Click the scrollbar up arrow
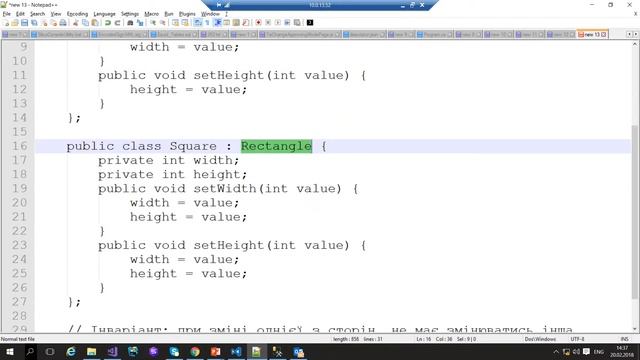Screen dimensions: 640x360 [x=635, y=44]
